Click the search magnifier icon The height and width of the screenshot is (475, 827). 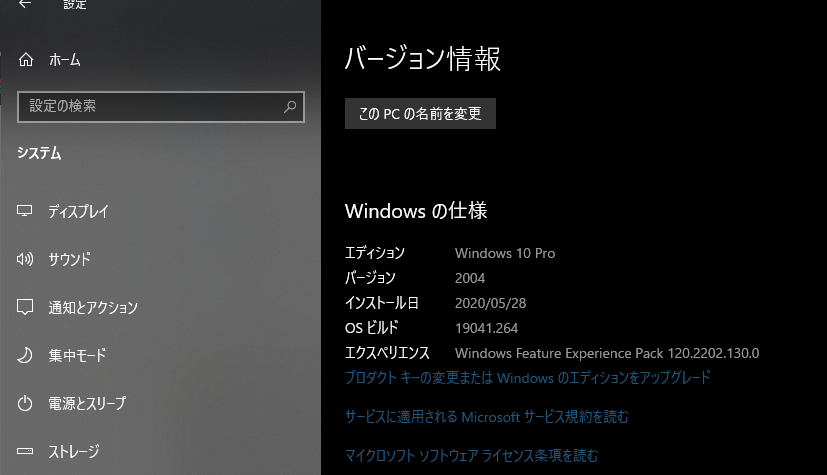coord(290,106)
